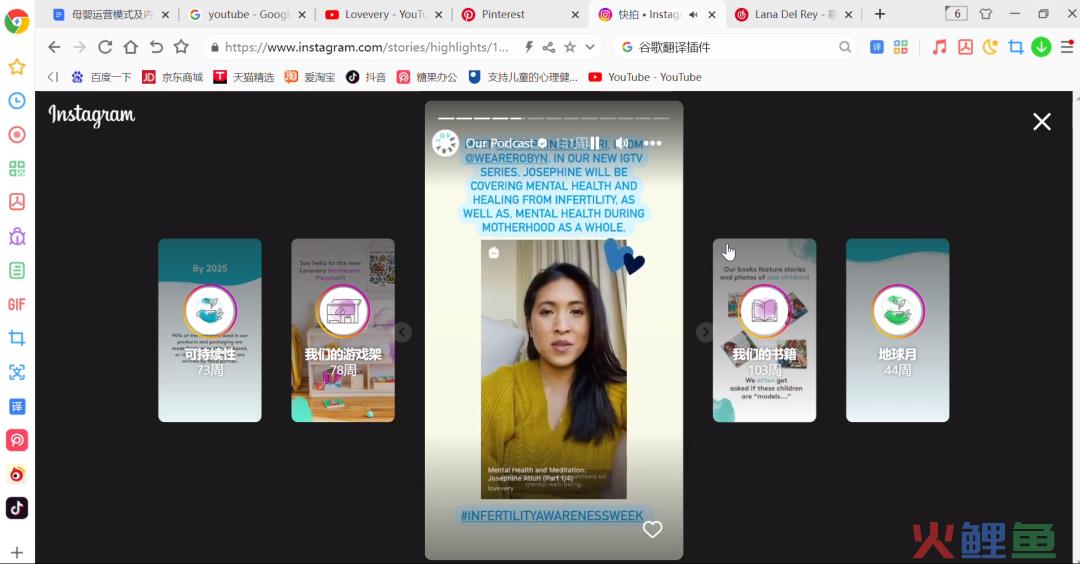The width and height of the screenshot is (1080, 564).
Task: Click the green note list sidebar icon
Action: (x=17, y=271)
